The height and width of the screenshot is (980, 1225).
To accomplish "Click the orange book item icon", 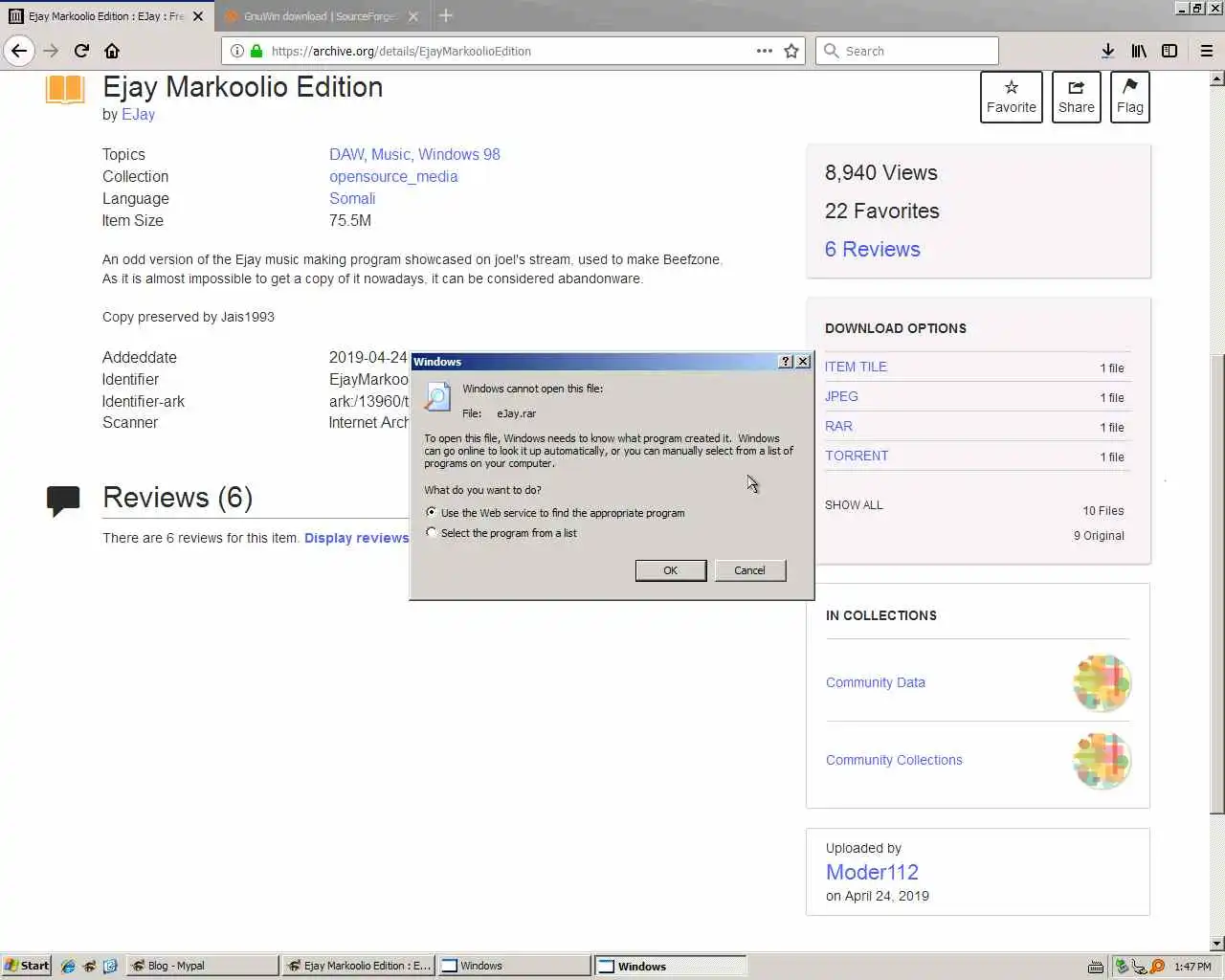I will (x=65, y=89).
